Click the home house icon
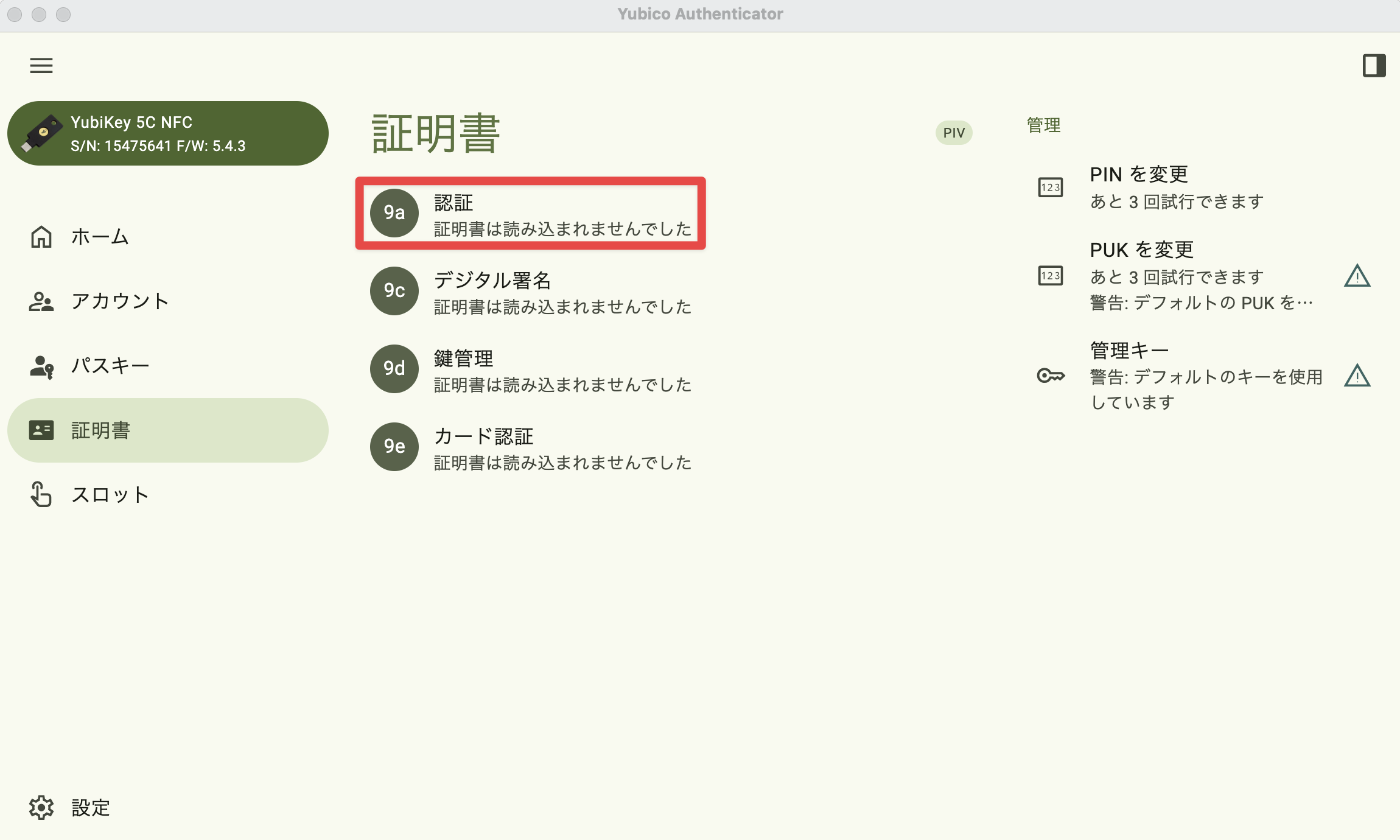 [x=41, y=237]
